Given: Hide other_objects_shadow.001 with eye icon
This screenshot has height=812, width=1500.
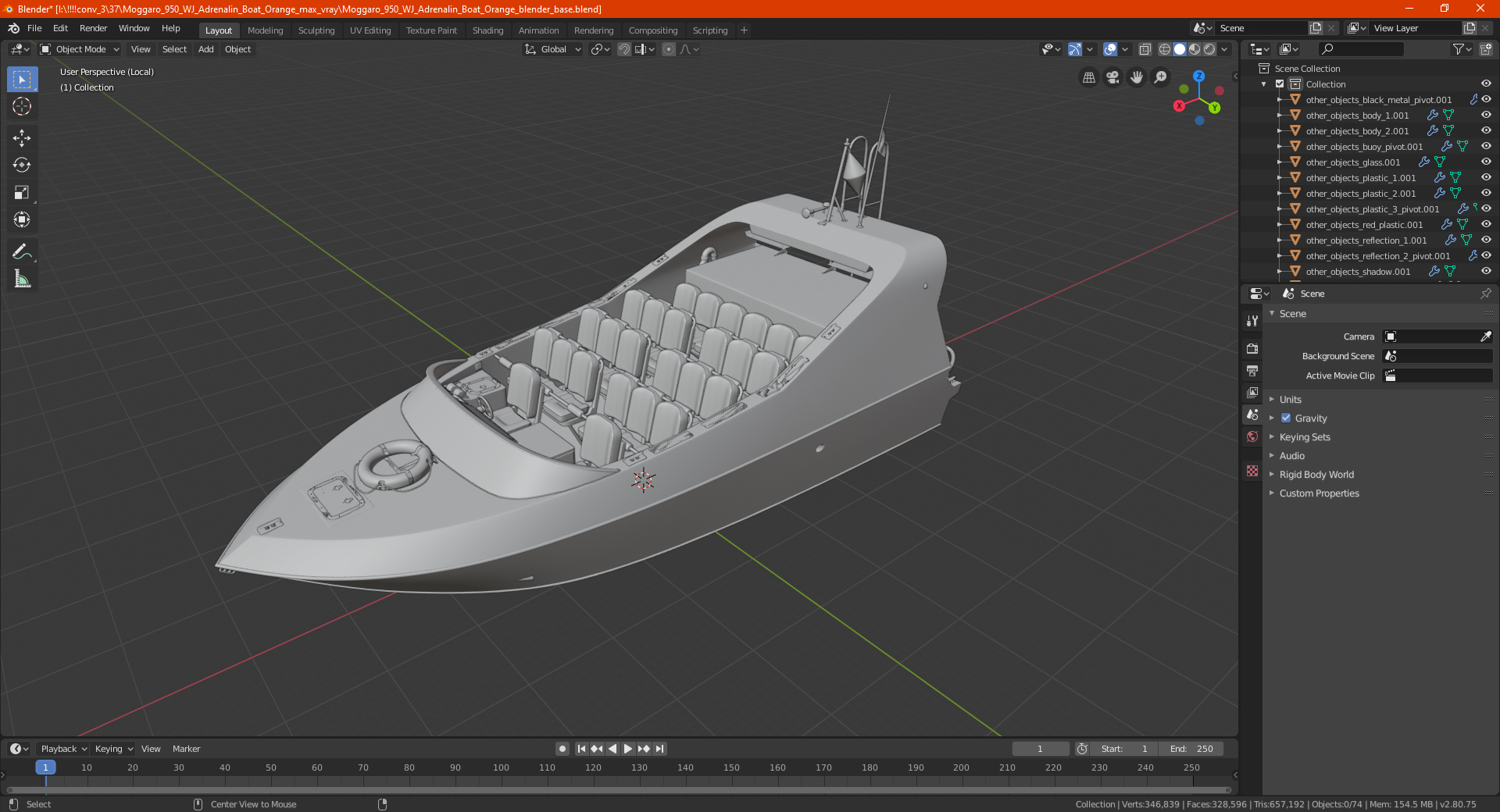Looking at the screenshot, I should pos(1486,271).
